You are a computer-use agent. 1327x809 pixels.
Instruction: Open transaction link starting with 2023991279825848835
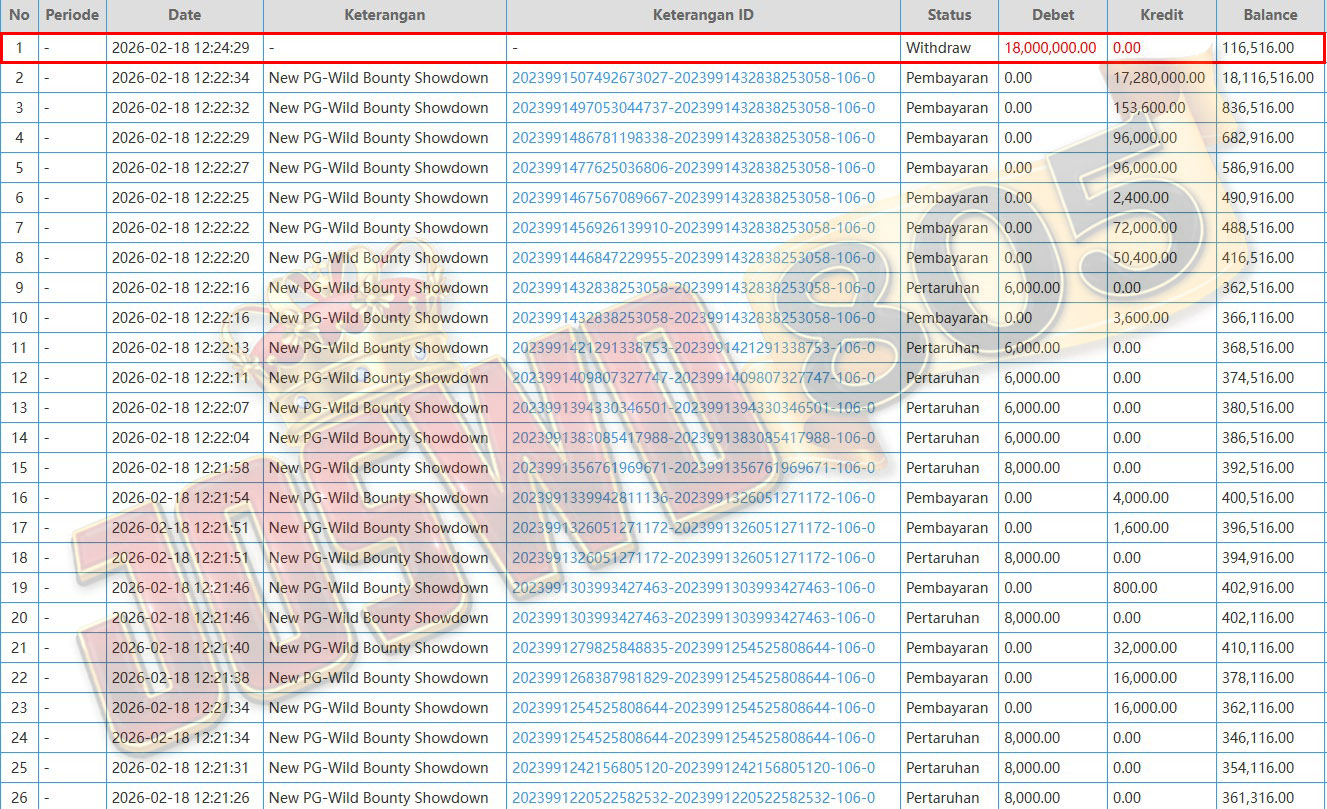(693, 648)
